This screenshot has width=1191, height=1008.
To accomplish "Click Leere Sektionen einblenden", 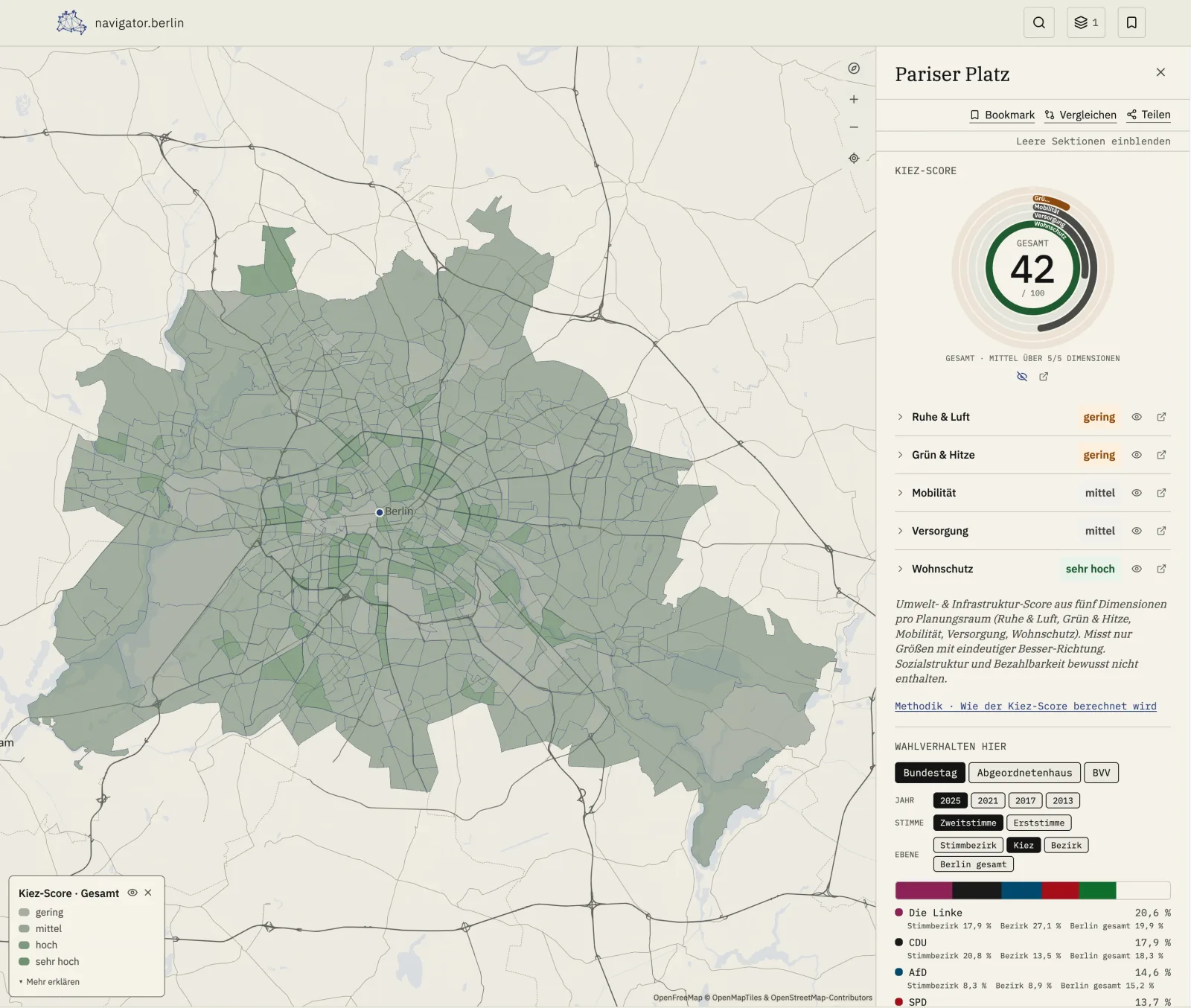I will [x=1093, y=141].
